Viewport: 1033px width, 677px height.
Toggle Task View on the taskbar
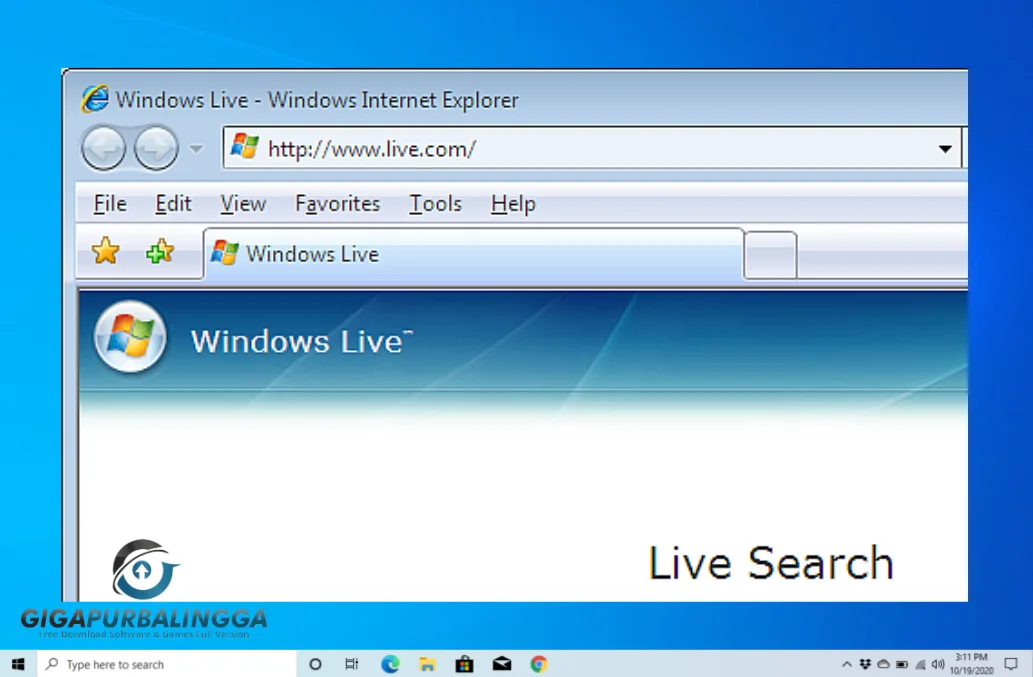click(350, 663)
